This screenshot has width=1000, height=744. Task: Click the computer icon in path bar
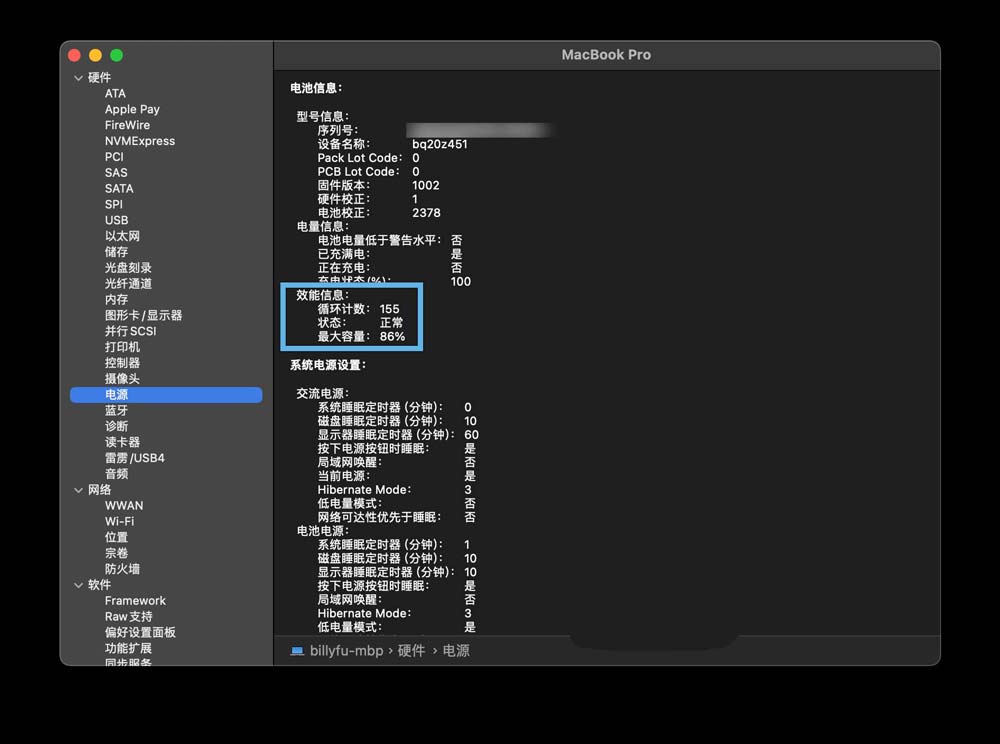297,651
